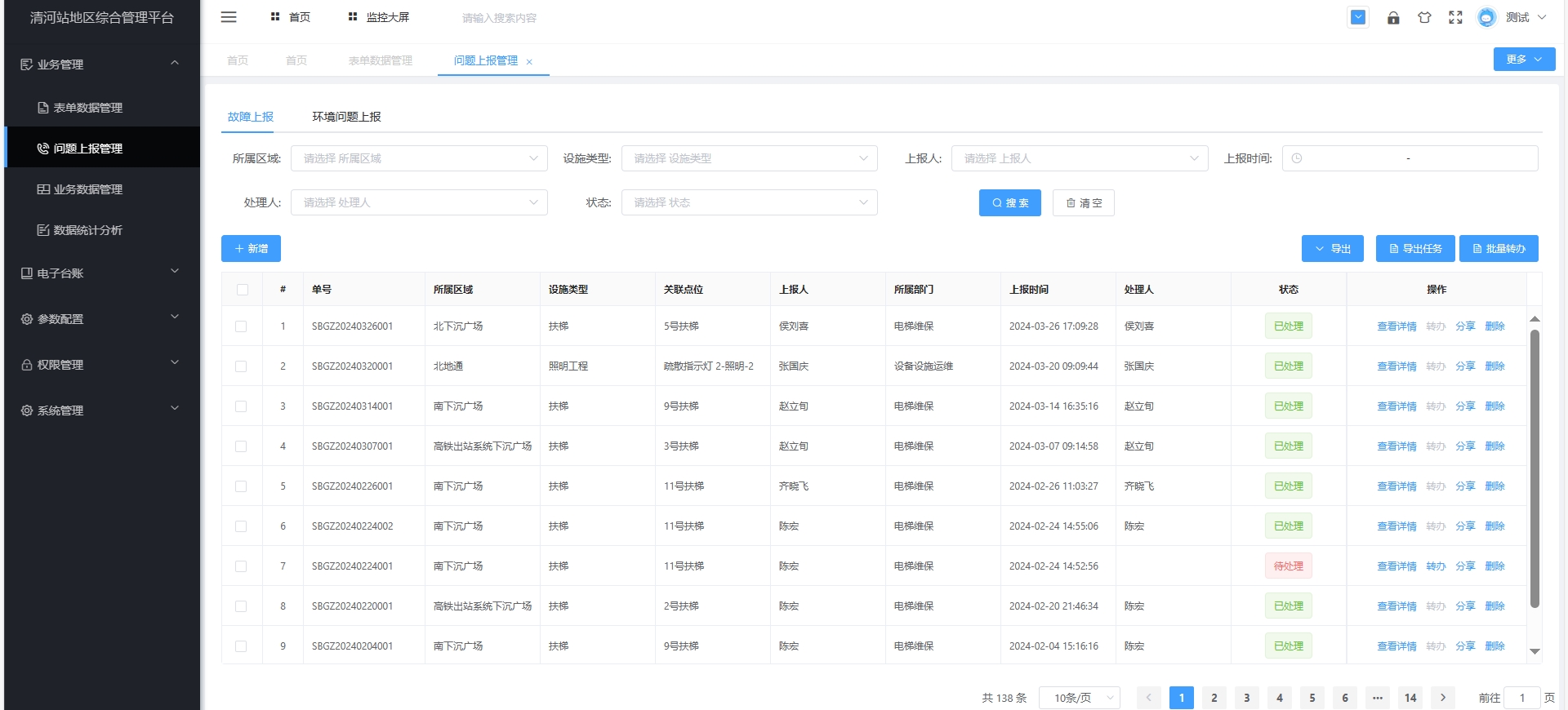Delete row SBGZ20240320001

[x=1494, y=366]
